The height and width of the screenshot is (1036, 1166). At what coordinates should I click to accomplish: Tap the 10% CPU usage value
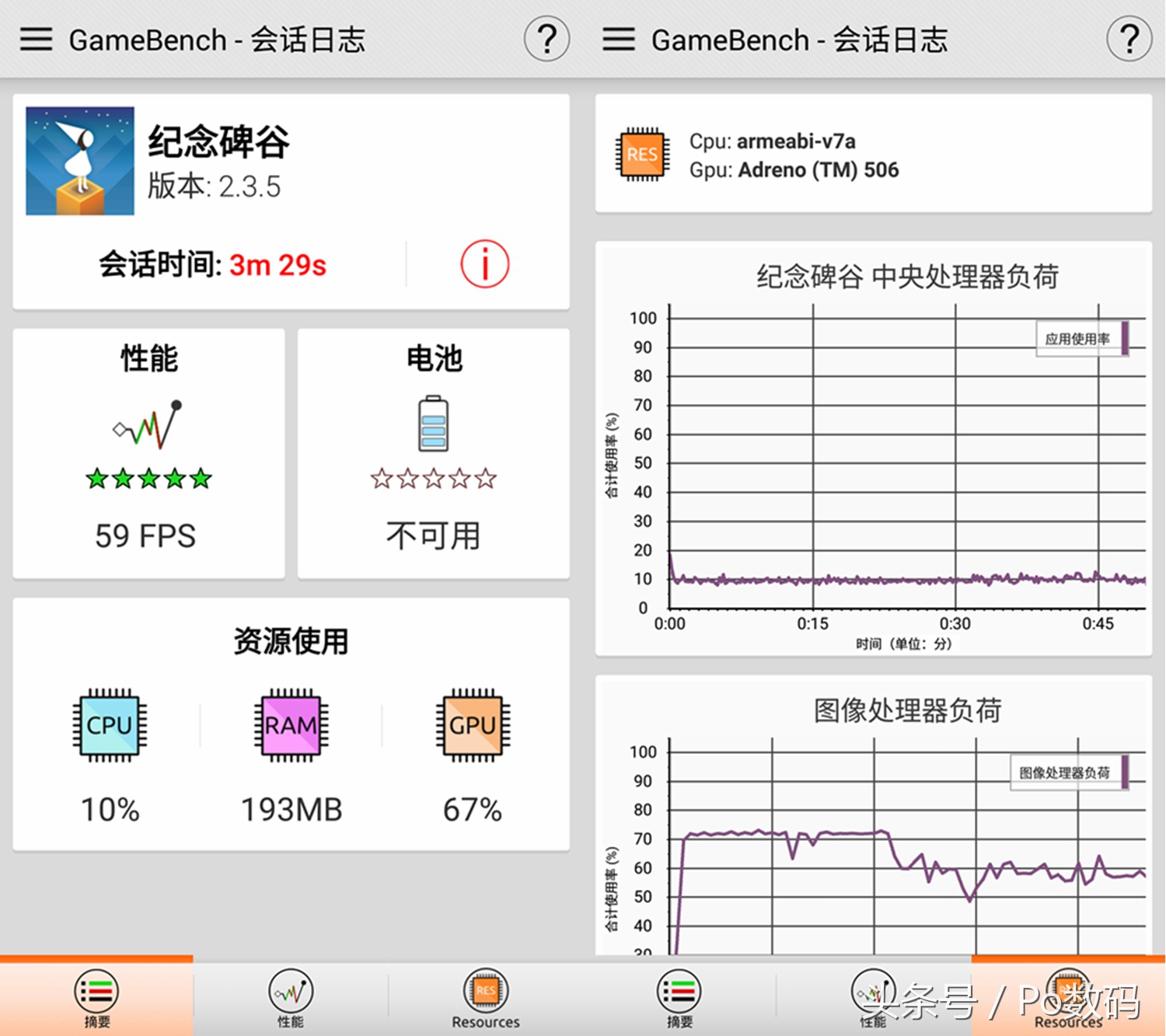point(110,810)
